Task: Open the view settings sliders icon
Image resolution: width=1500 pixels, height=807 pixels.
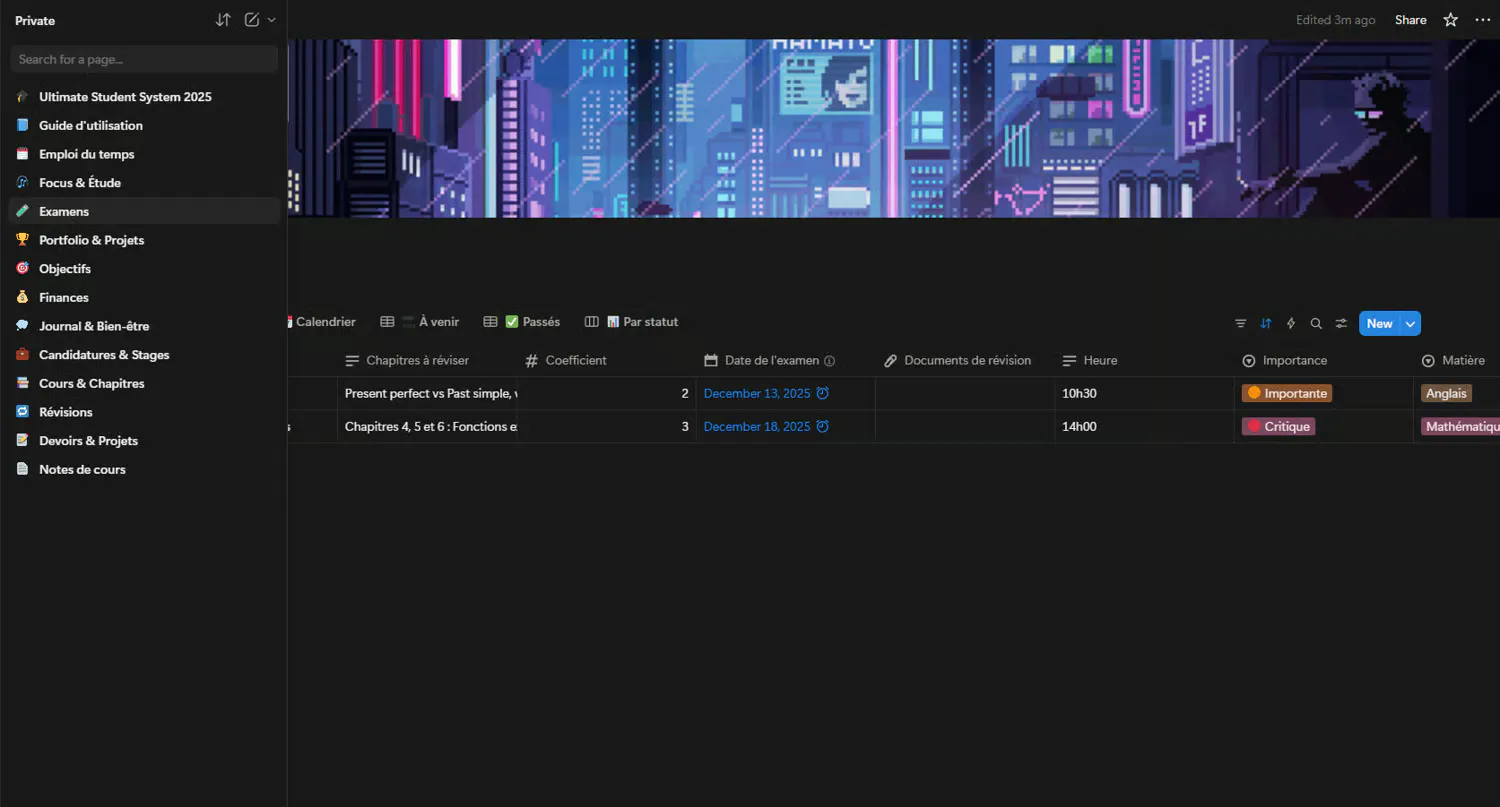Action: 1341,323
